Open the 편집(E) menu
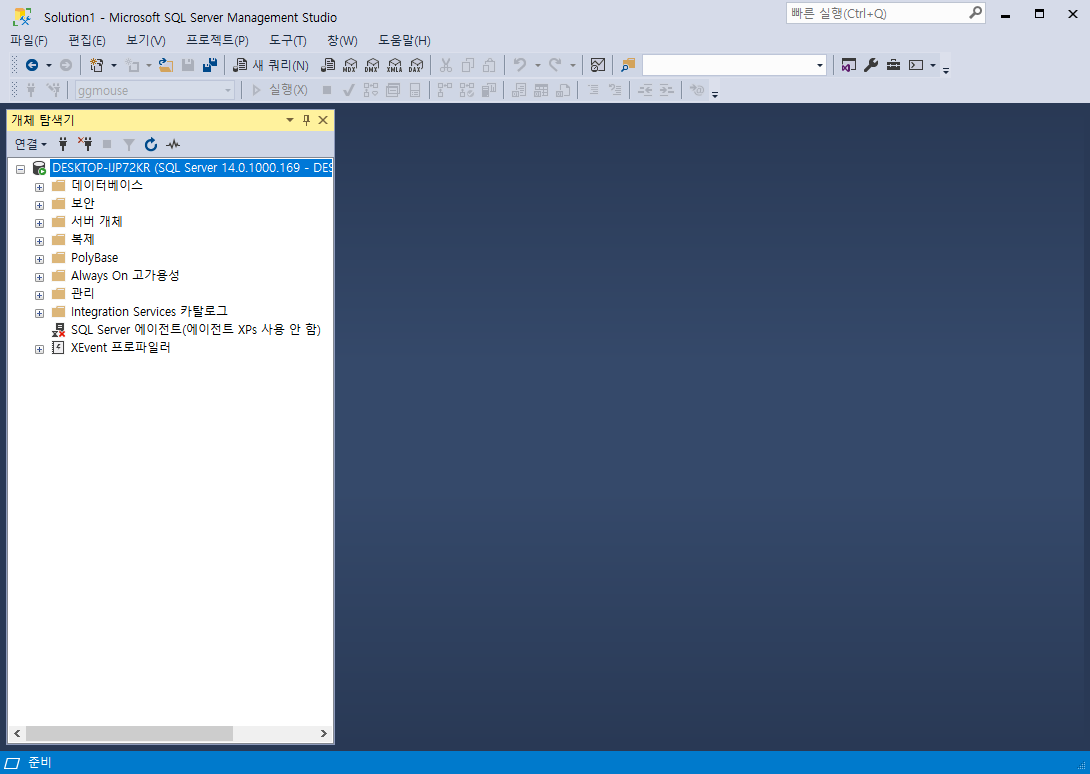The image size is (1090, 774). click(87, 40)
